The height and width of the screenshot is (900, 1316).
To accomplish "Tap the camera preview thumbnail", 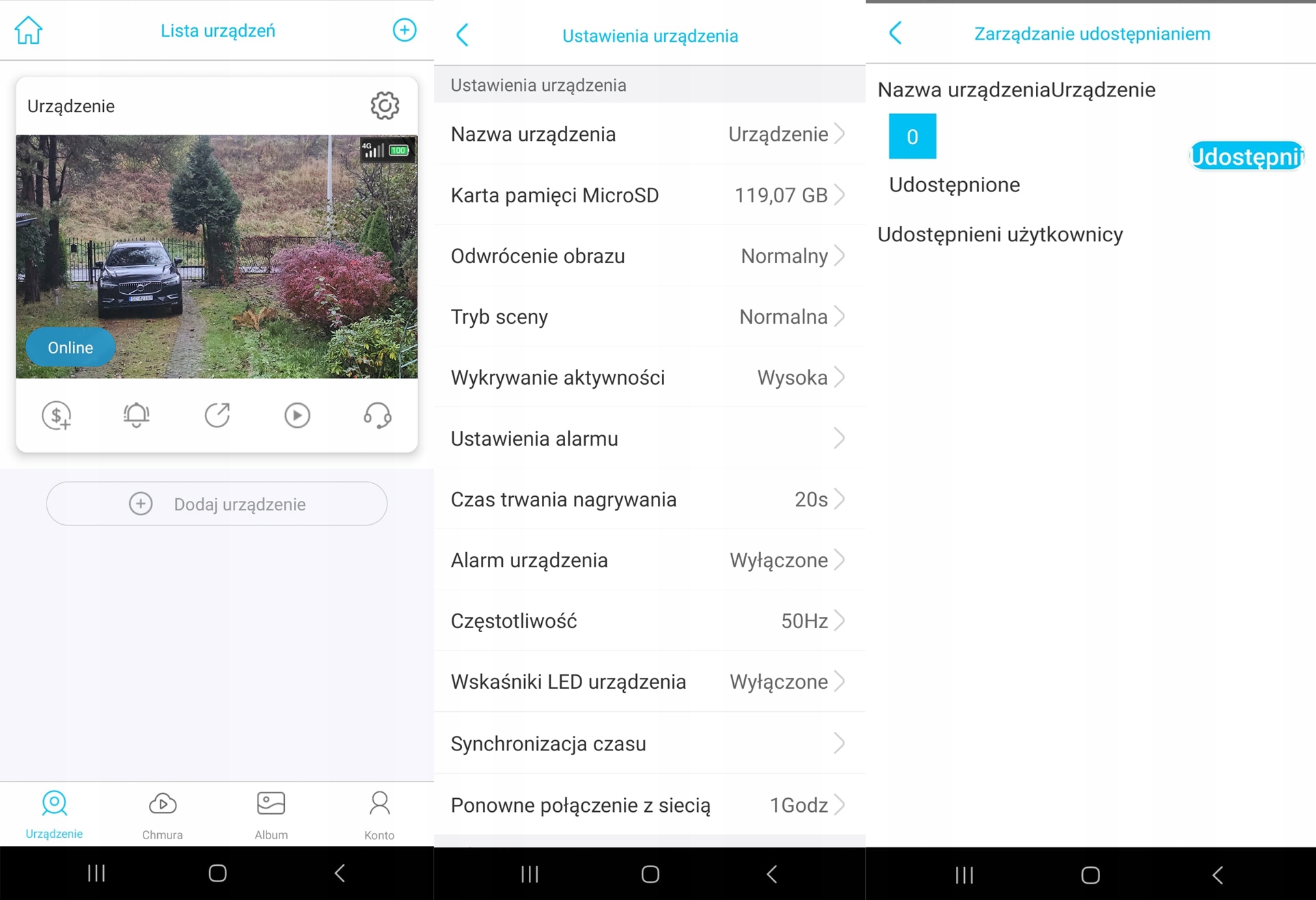I will click(x=217, y=256).
